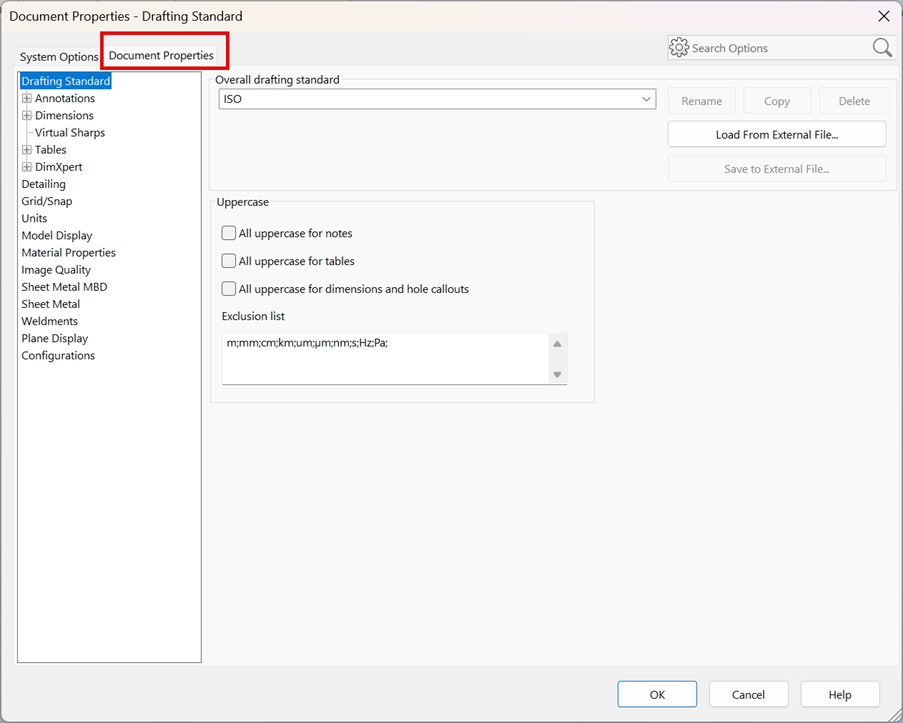
Task: Select the Document Properties tab
Action: [161, 55]
